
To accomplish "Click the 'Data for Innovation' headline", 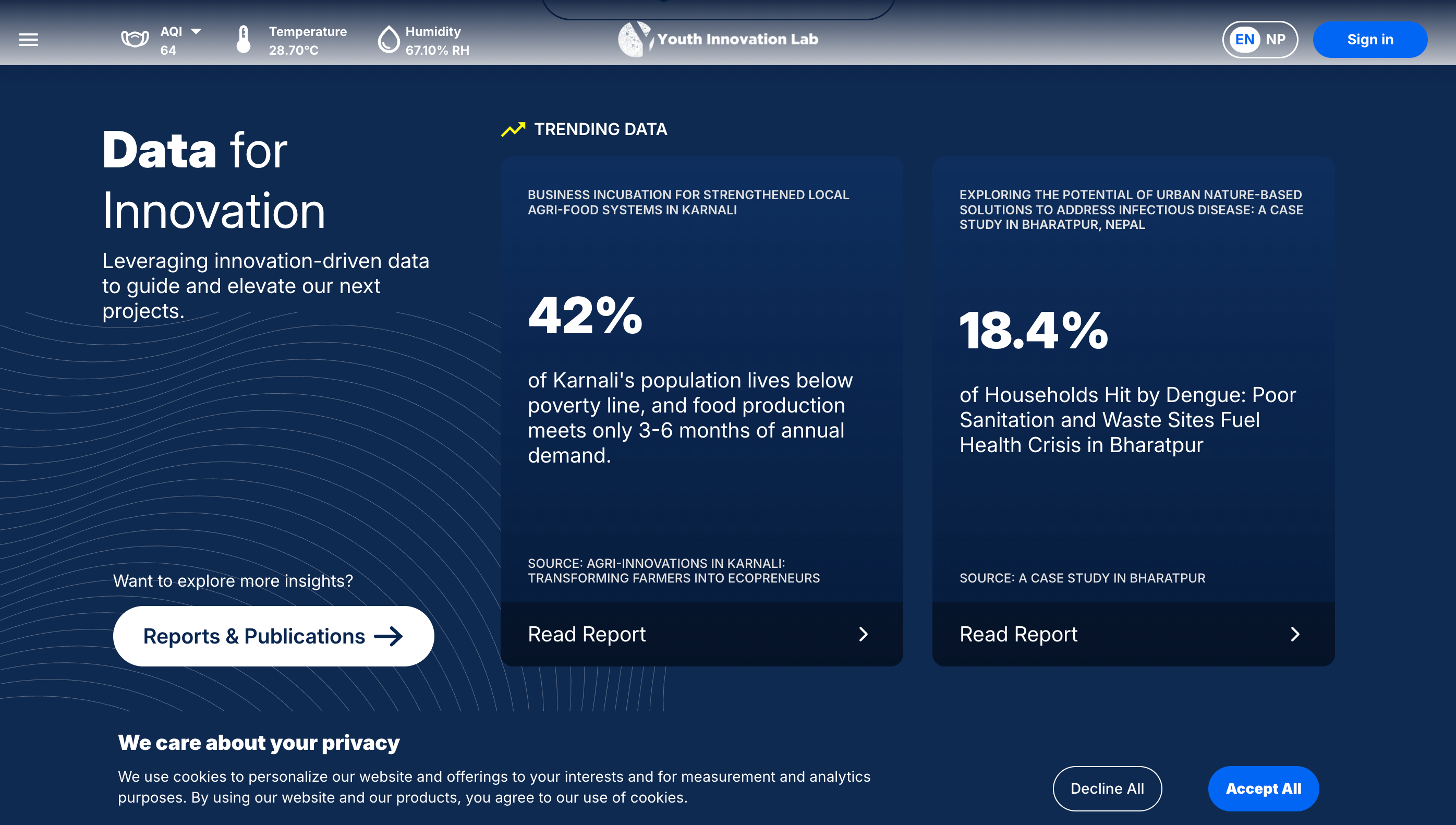I will [214, 180].
